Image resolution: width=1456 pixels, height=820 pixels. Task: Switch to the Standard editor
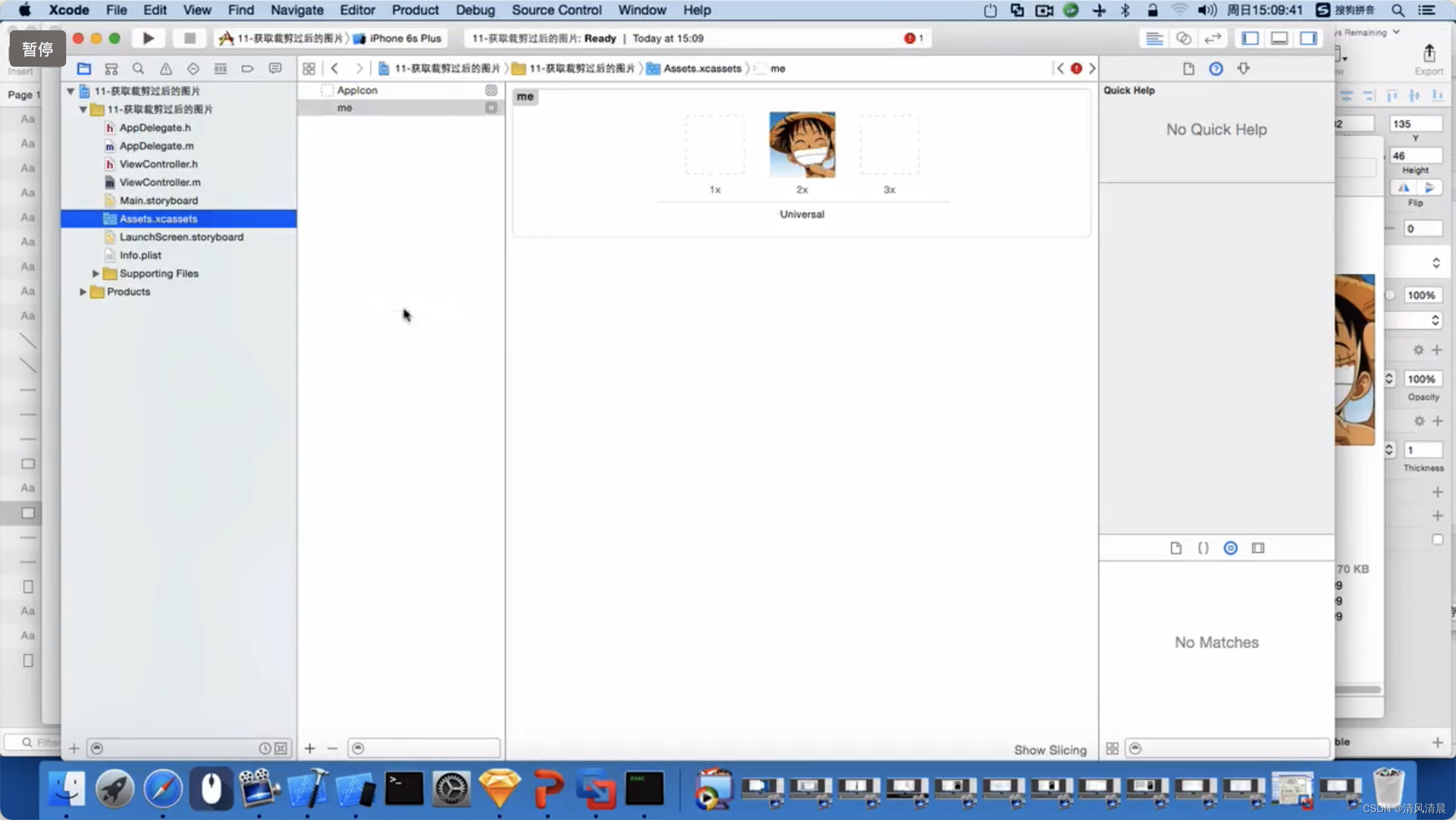pyautogui.click(x=1154, y=38)
